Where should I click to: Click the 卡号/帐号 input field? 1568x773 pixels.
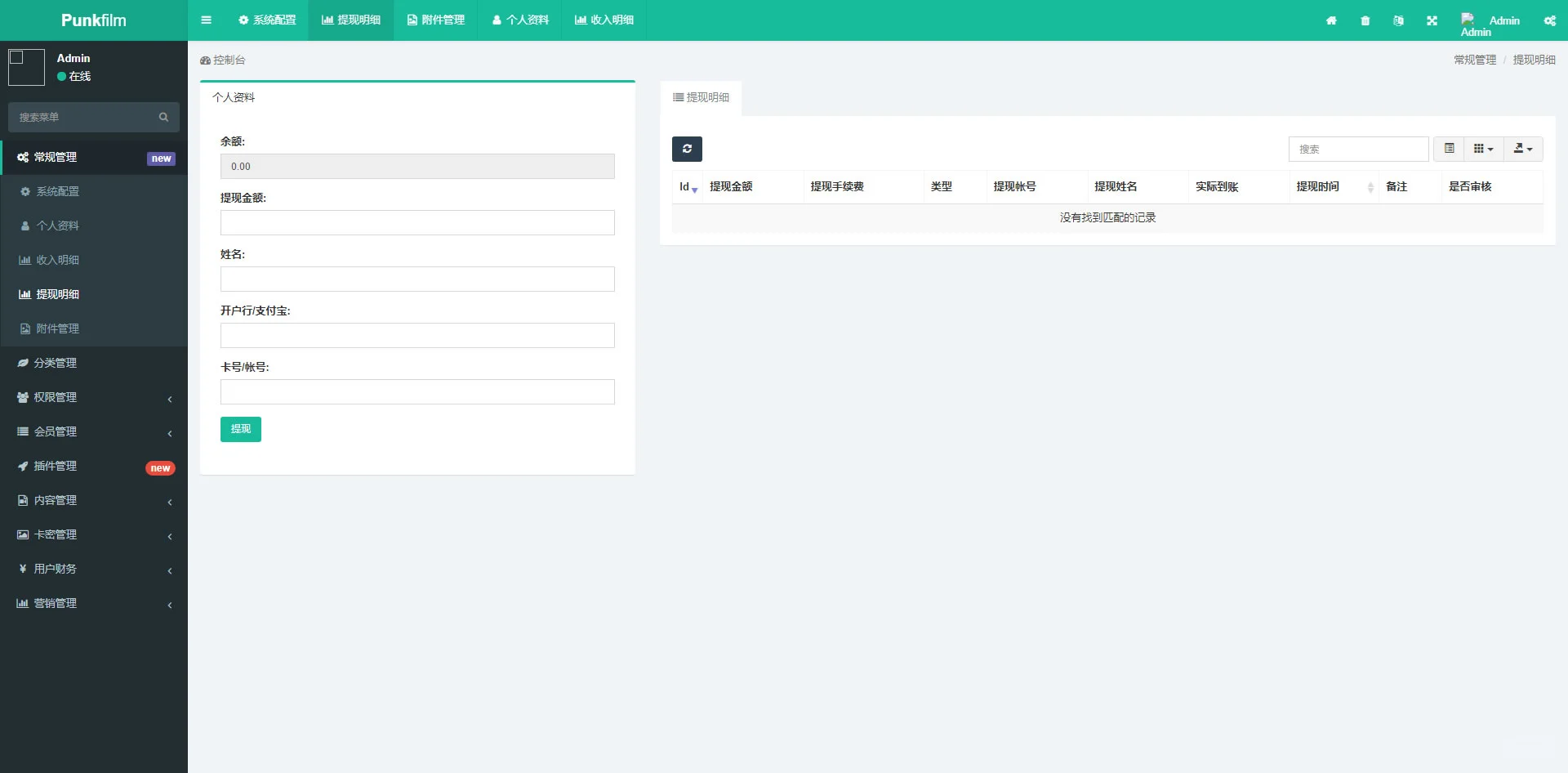pyautogui.click(x=417, y=392)
